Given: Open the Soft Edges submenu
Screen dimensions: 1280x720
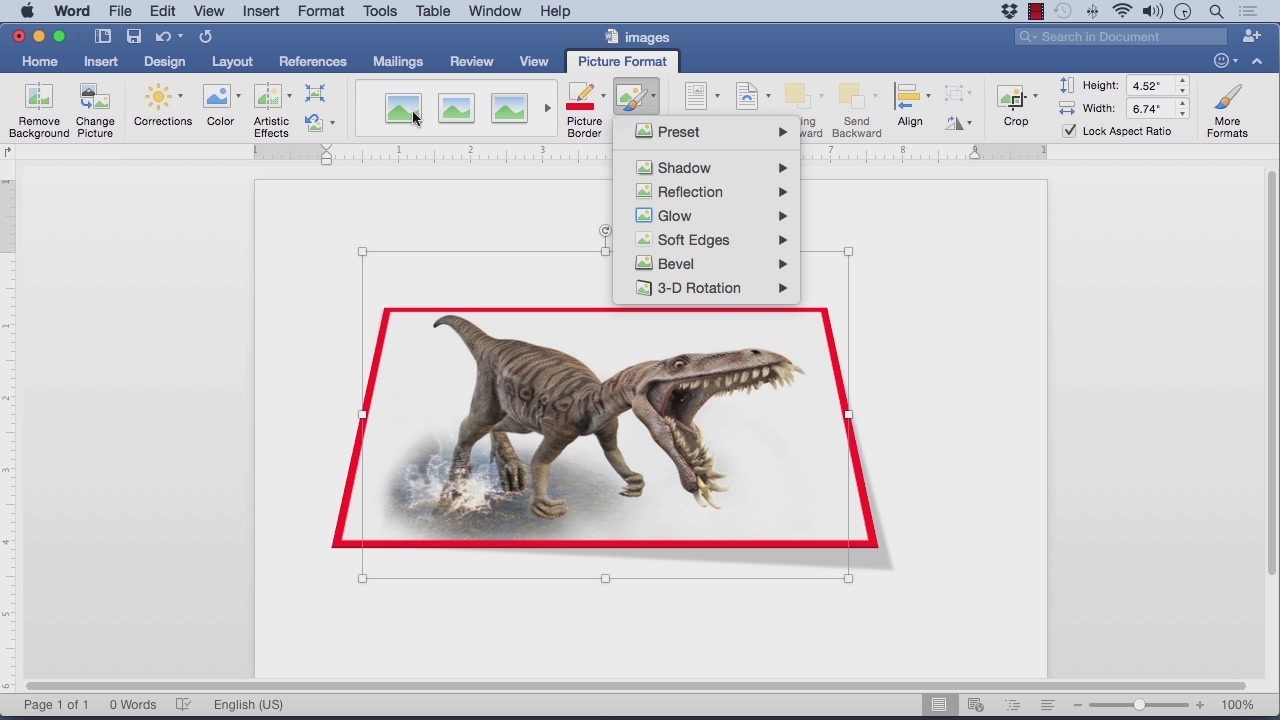Looking at the screenshot, I should click(x=706, y=240).
